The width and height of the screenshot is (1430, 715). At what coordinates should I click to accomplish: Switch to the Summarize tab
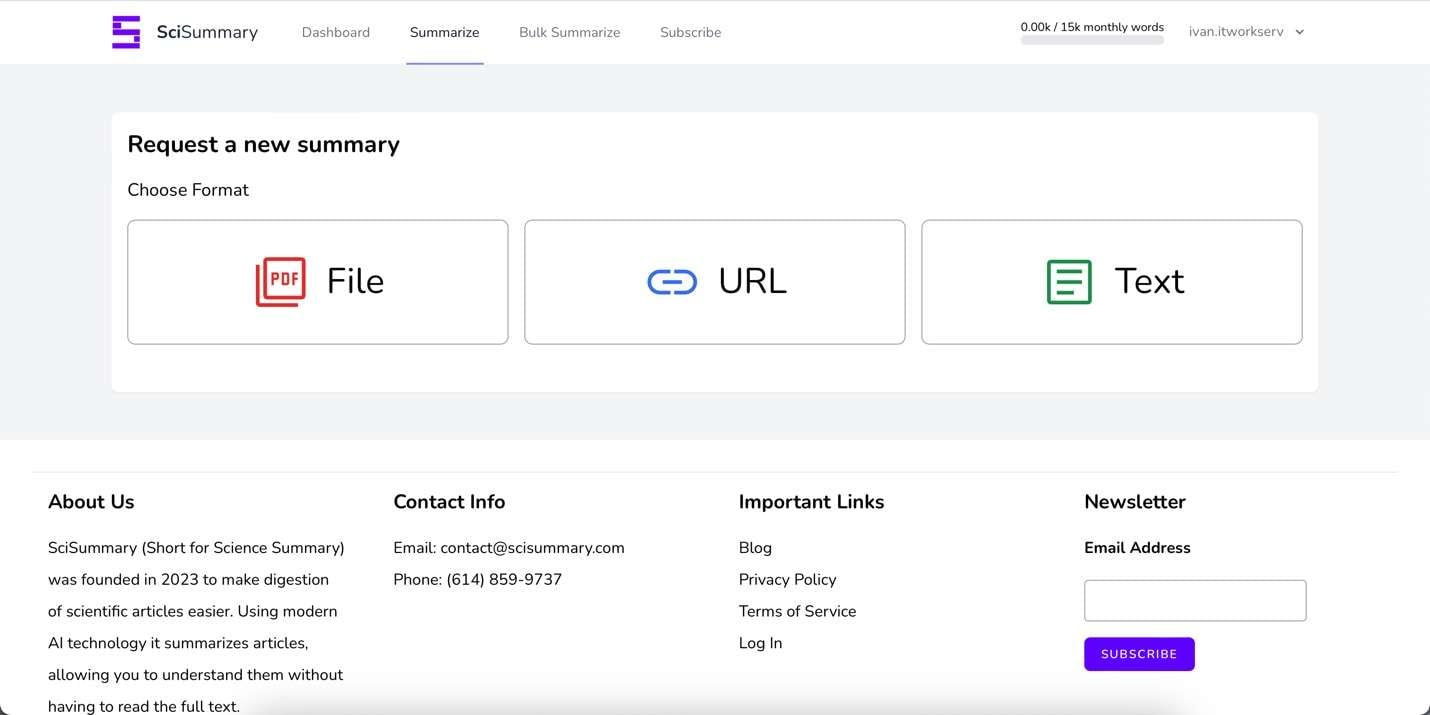(x=444, y=32)
